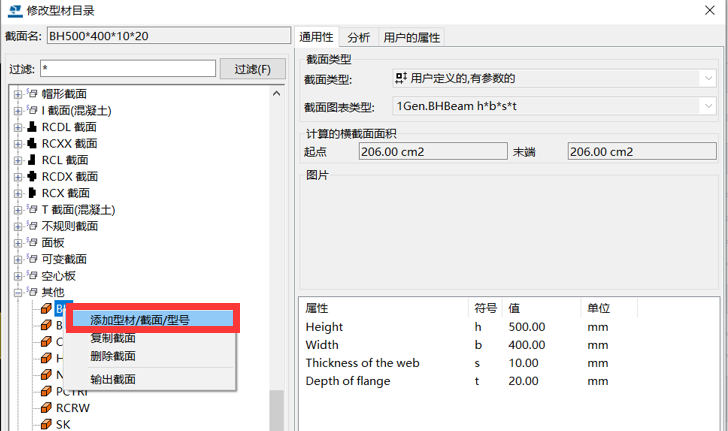
Task: Collapse the 其他 tree node
Action: (18, 293)
